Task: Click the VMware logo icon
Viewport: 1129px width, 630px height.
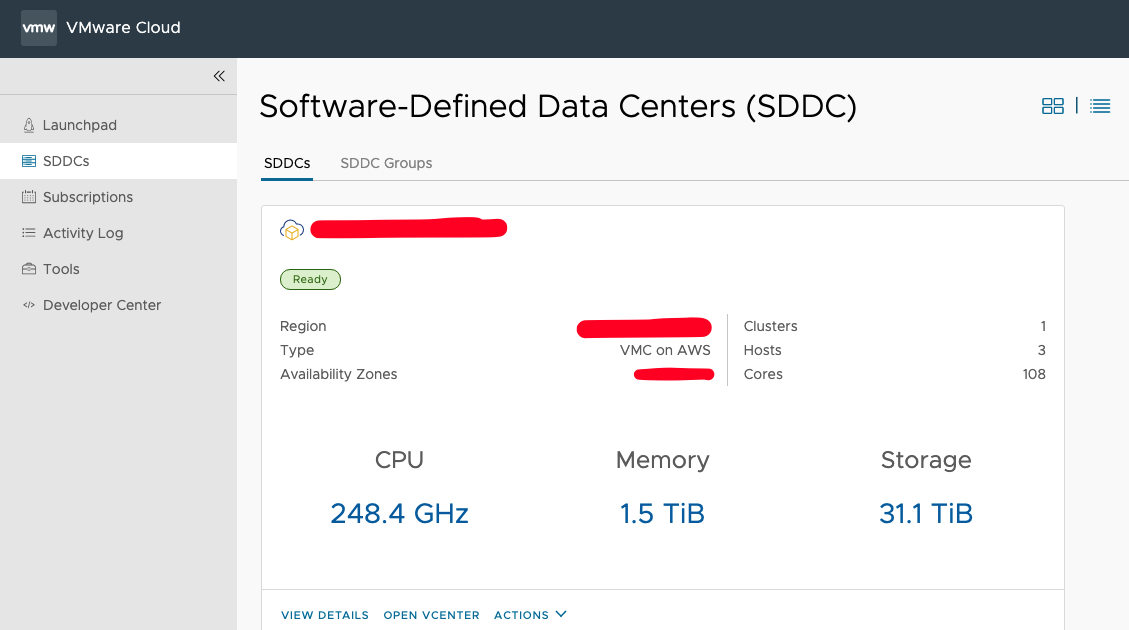Action: (x=39, y=28)
